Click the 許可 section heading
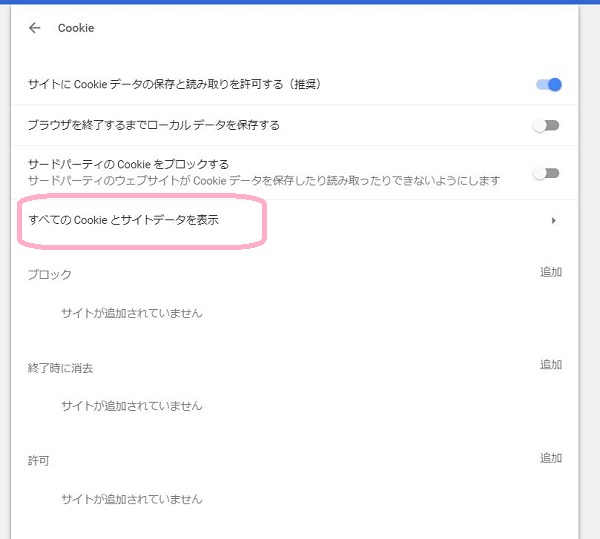This screenshot has width=600, height=539. tap(38, 461)
